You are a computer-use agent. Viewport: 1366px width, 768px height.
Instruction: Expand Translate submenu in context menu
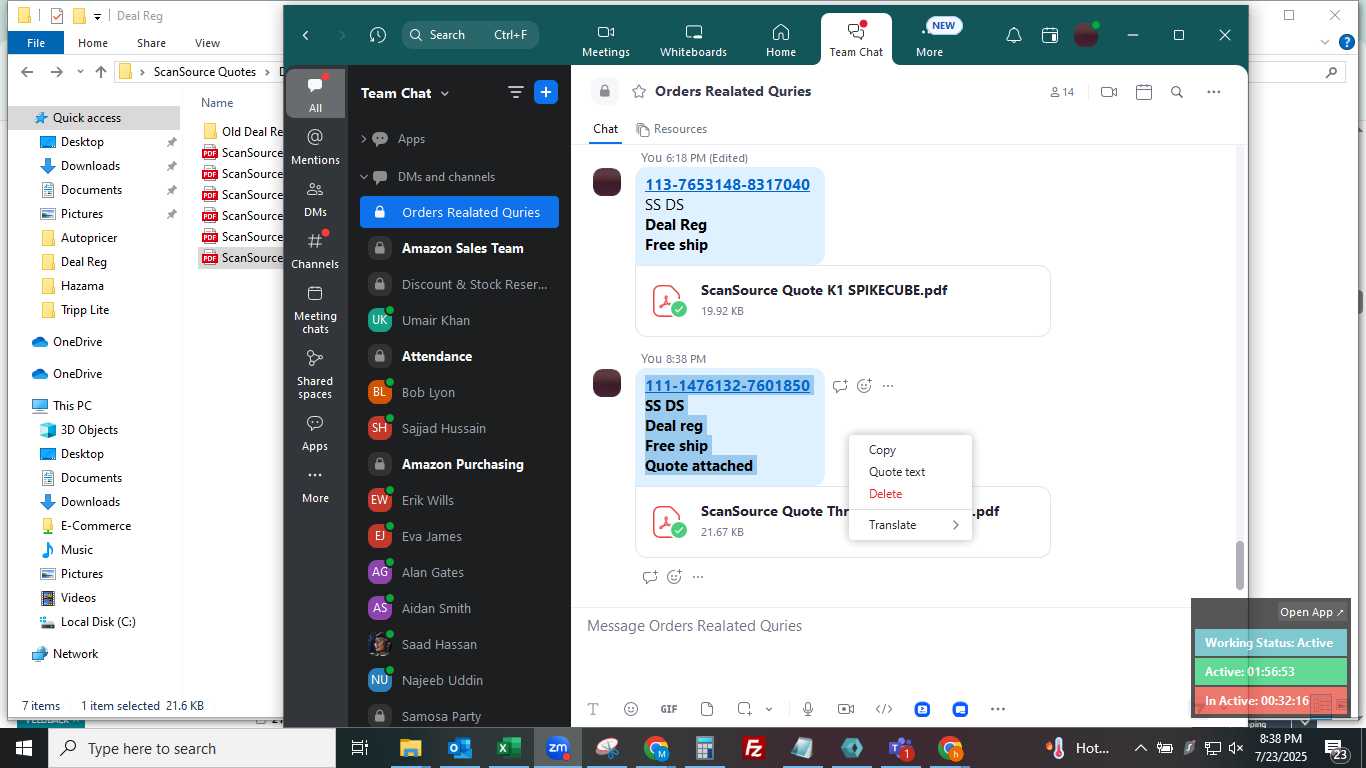point(910,525)
